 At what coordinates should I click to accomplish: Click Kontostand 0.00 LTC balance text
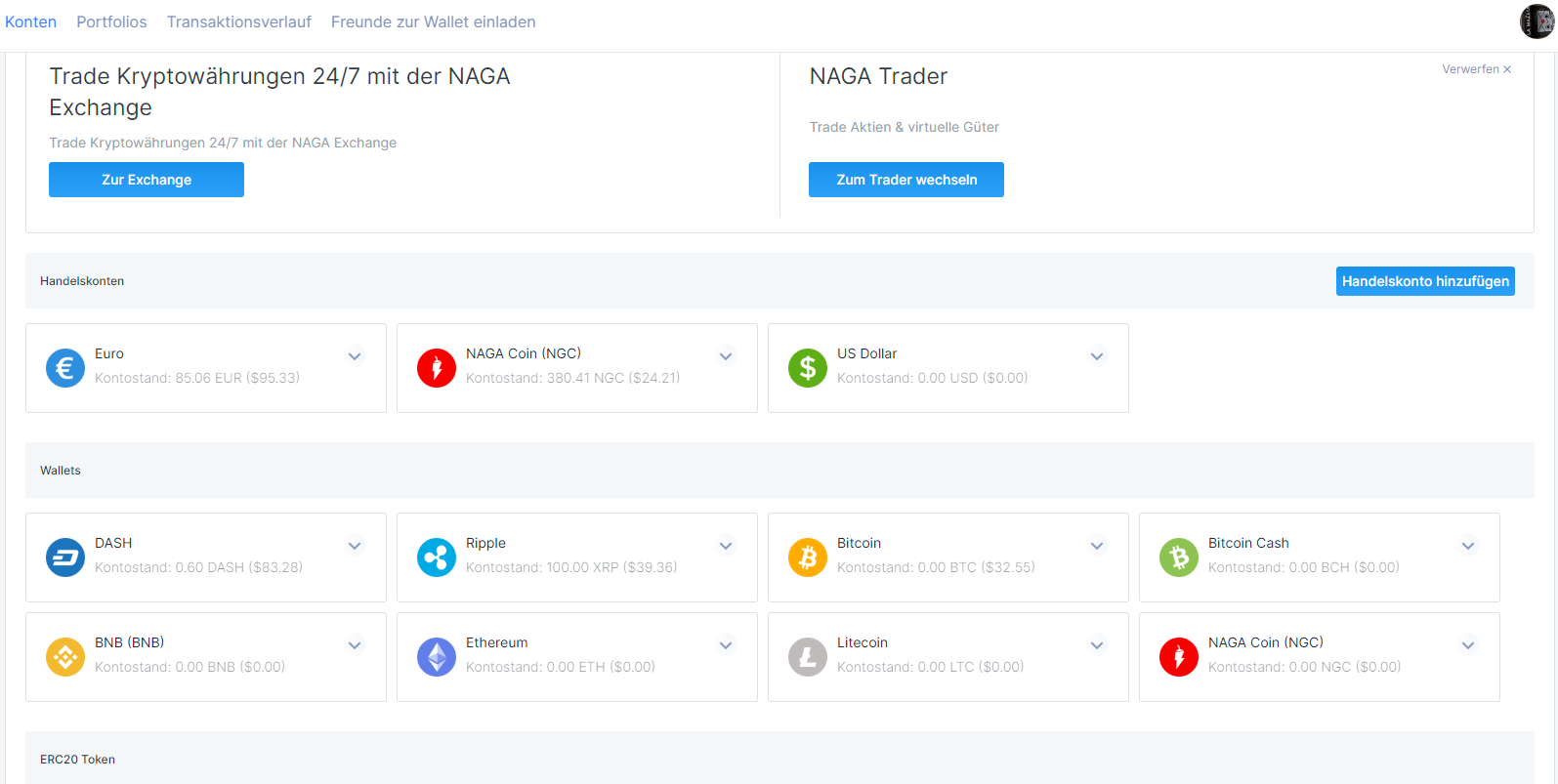(931, 667)
